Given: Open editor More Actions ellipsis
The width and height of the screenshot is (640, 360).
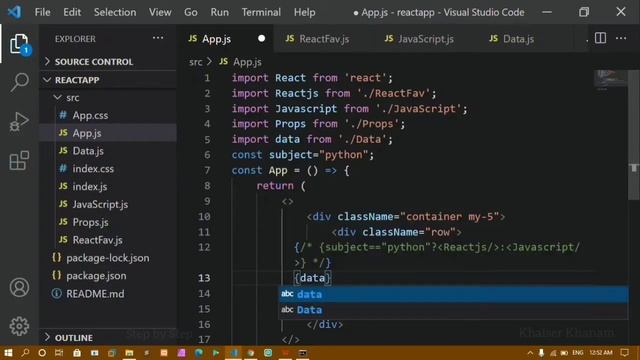Looking at the screenshot, I should point(621,38).
